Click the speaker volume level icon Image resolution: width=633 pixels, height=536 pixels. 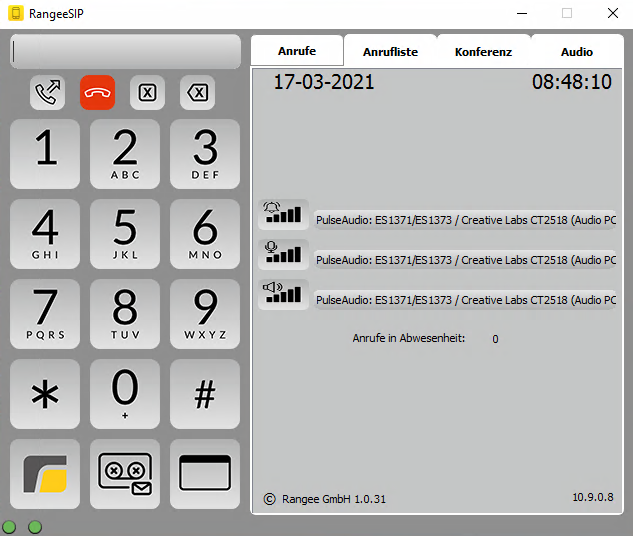282,293
